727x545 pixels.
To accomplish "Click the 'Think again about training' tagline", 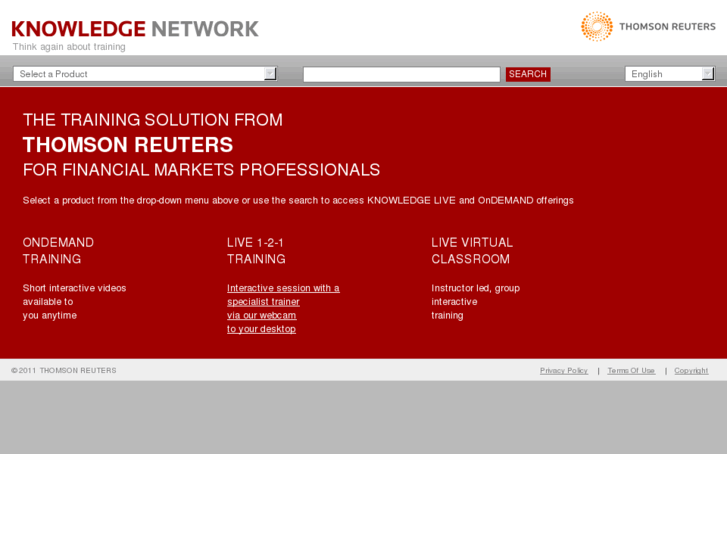I will point(69,47).
